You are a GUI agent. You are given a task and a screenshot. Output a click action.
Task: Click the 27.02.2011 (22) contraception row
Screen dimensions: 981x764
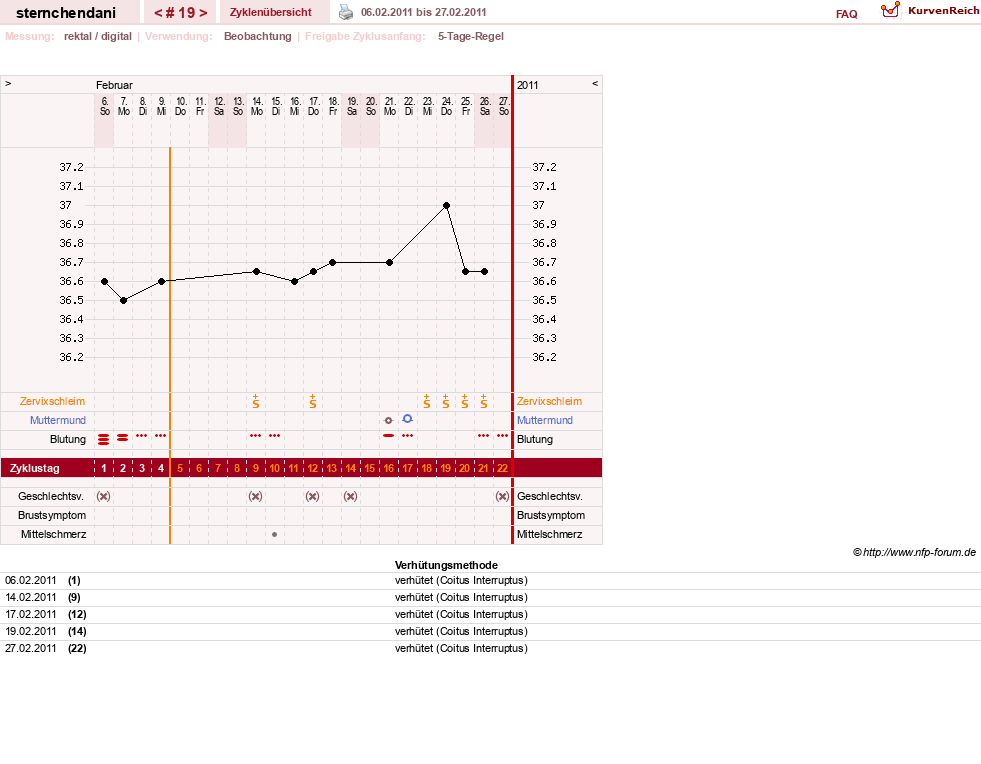(490, 648)
